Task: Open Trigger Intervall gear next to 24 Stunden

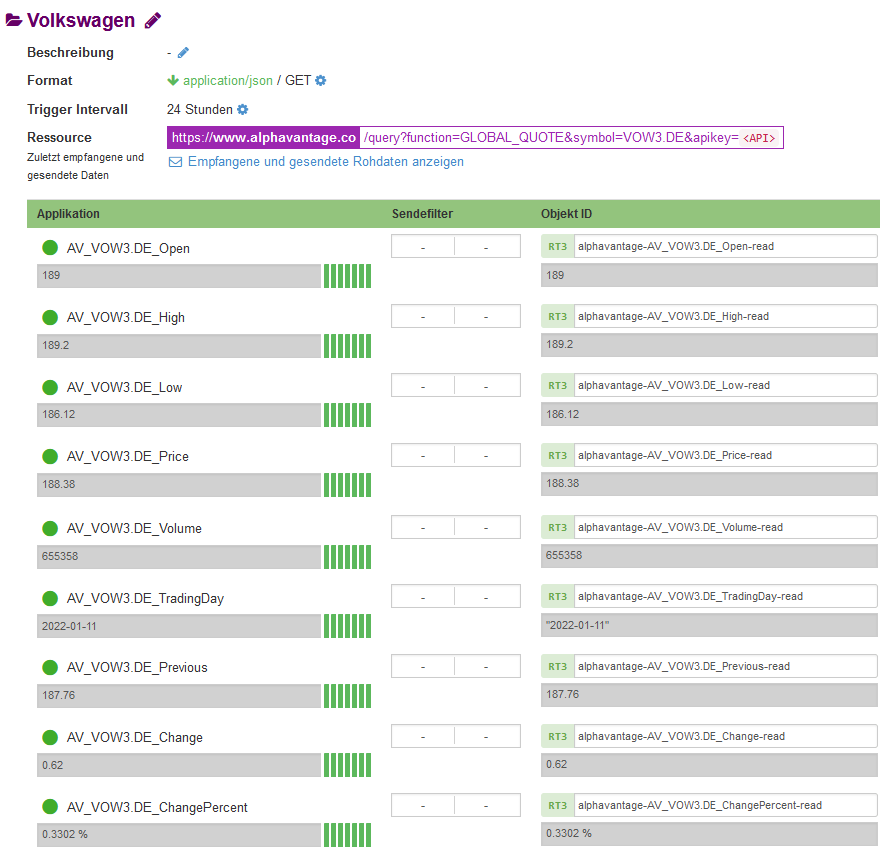Action: pyautogui.click(x=242, y=109)
